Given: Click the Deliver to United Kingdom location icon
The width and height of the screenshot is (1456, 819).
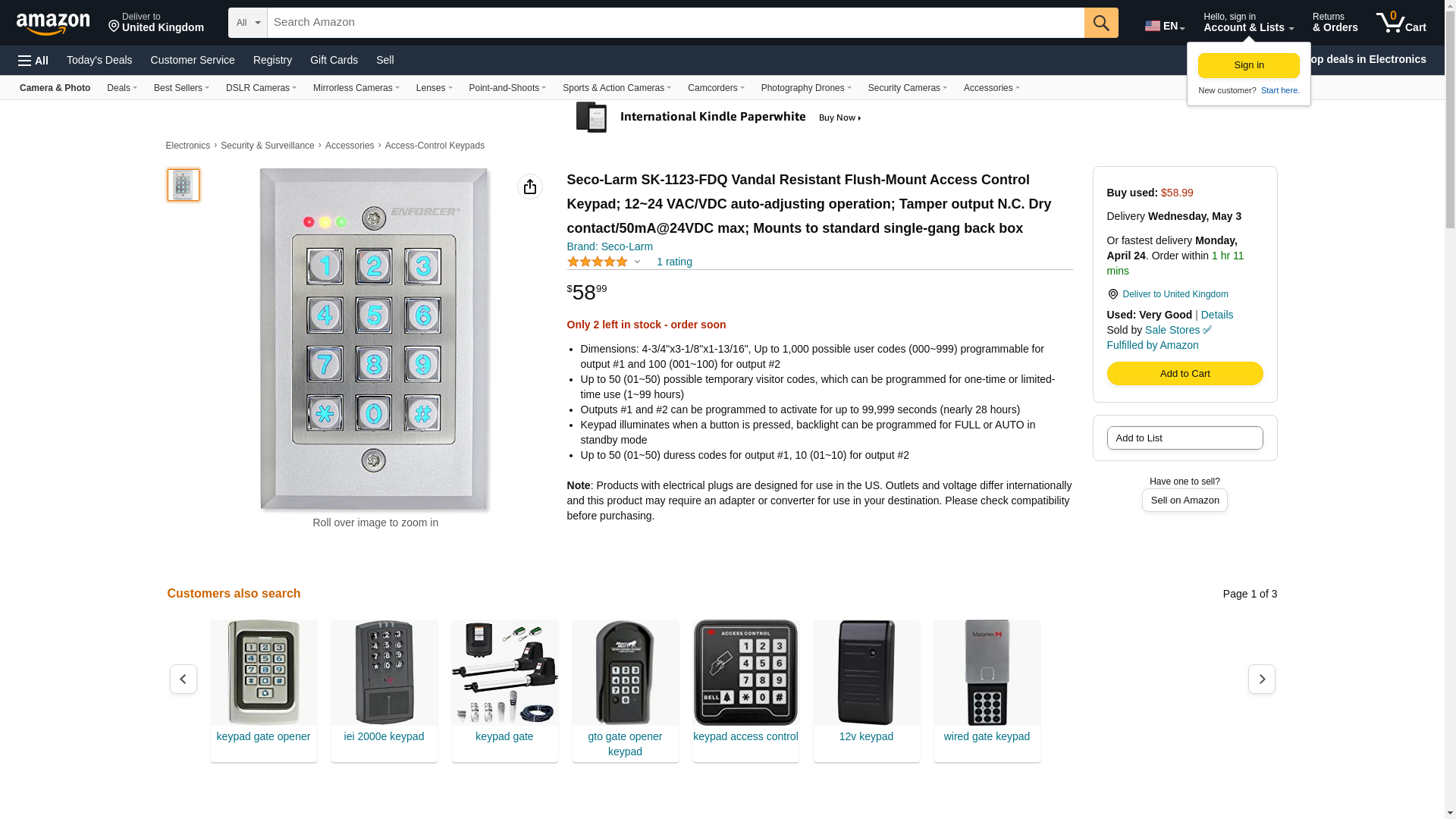Looking at the screenshot, I should click(x=1113, y=294).
